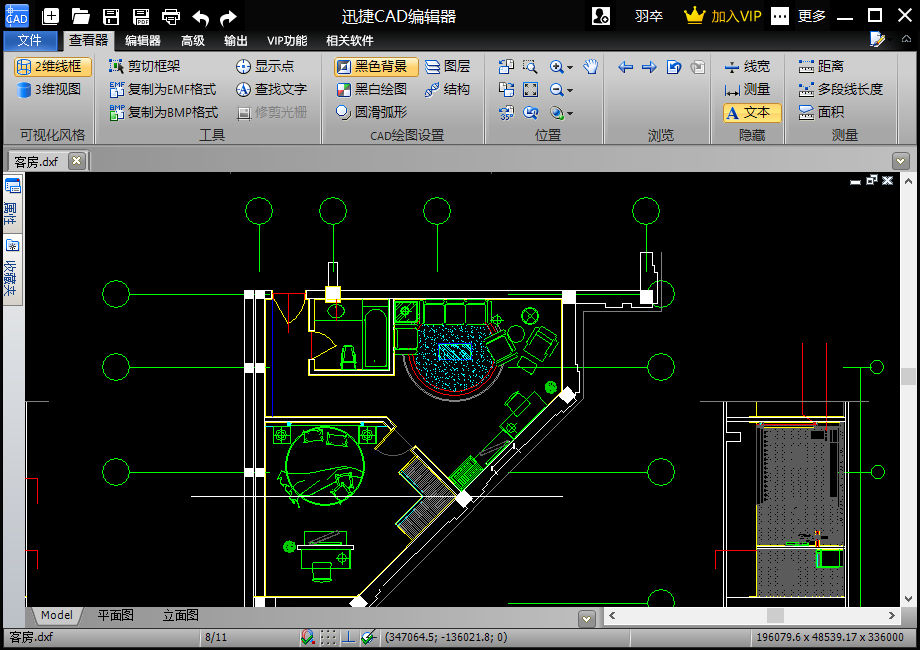Open the 结构 panel
Viewport: 920px width, 650px height.
[447, 89]
